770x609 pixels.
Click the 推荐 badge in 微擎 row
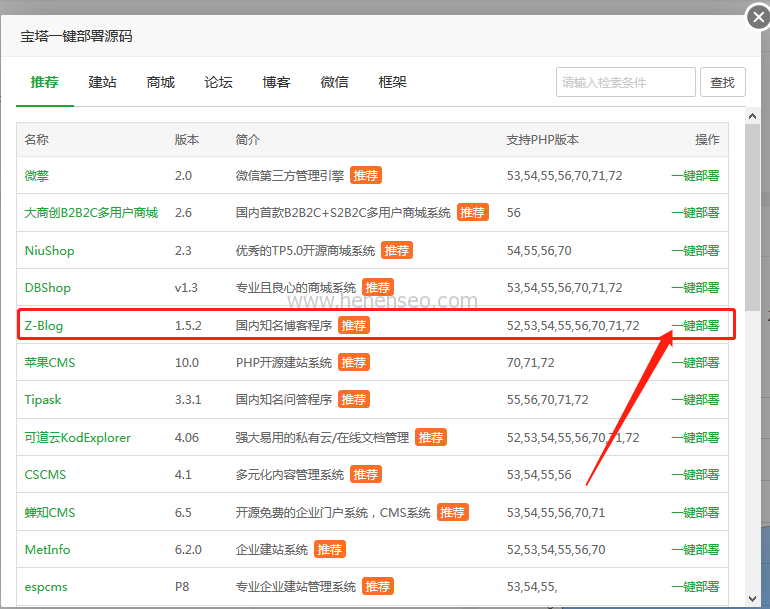365,175
